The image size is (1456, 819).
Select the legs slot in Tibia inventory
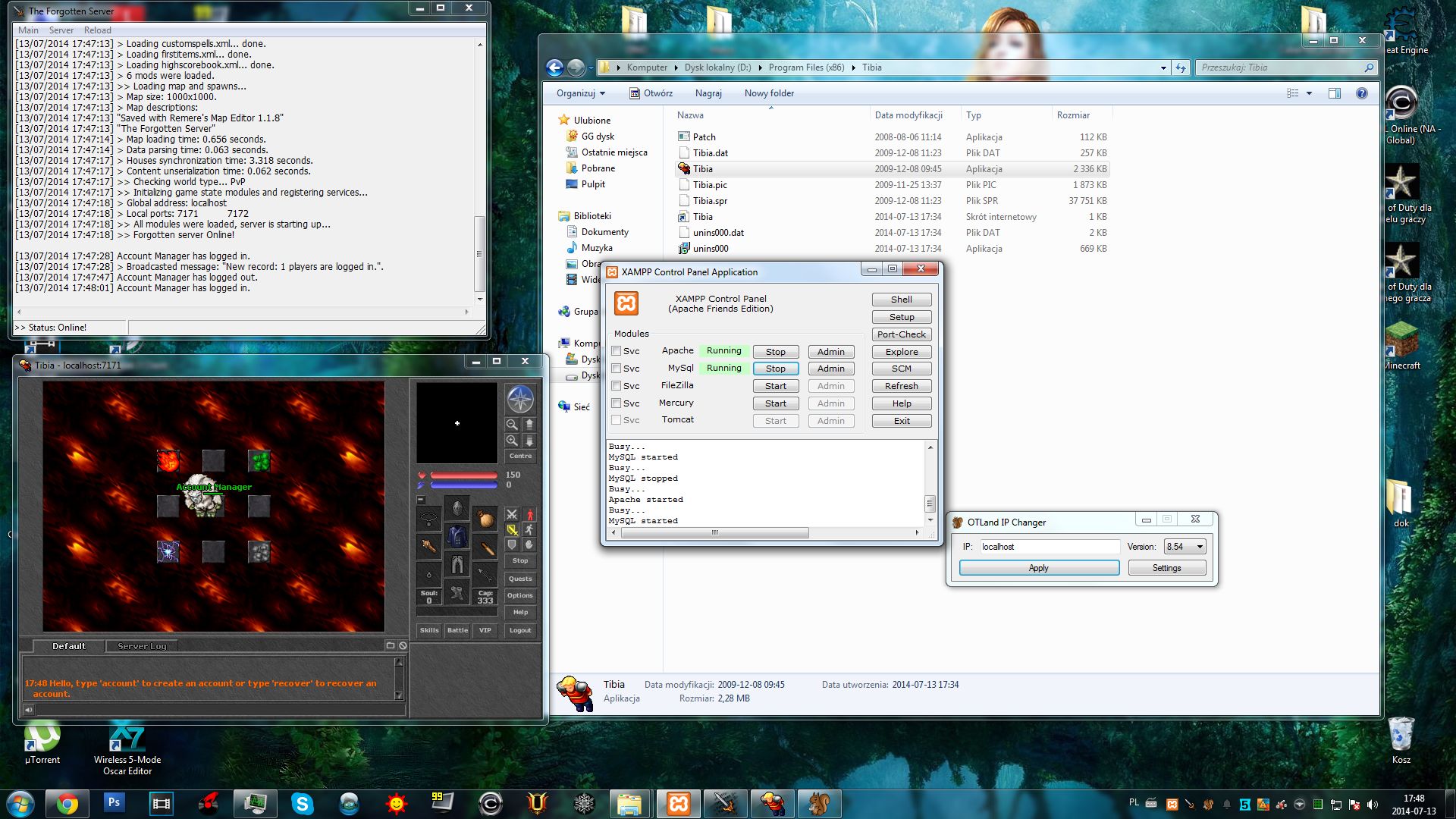point(457,564)
